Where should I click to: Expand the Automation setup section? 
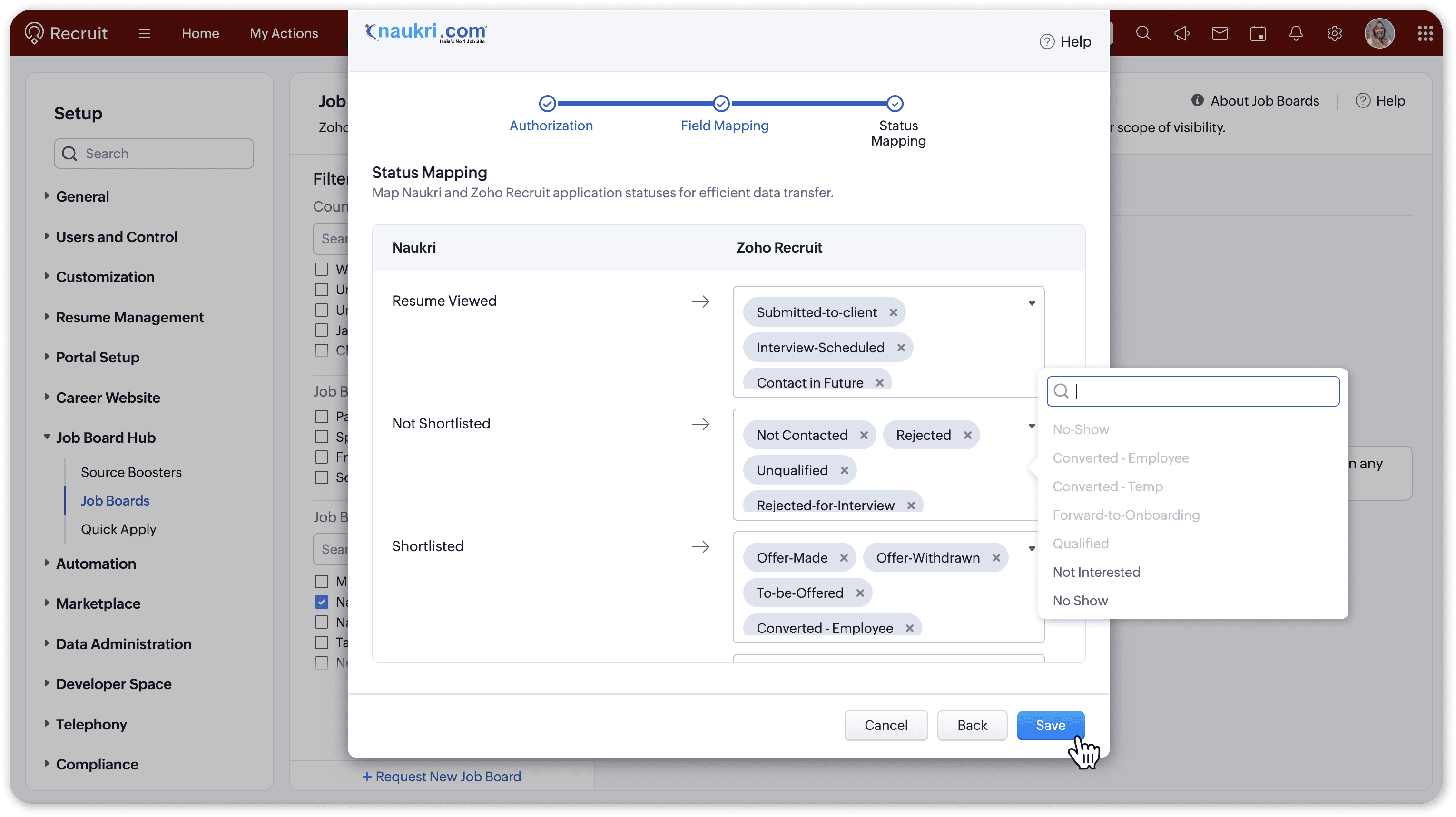(x=96, y=564)
